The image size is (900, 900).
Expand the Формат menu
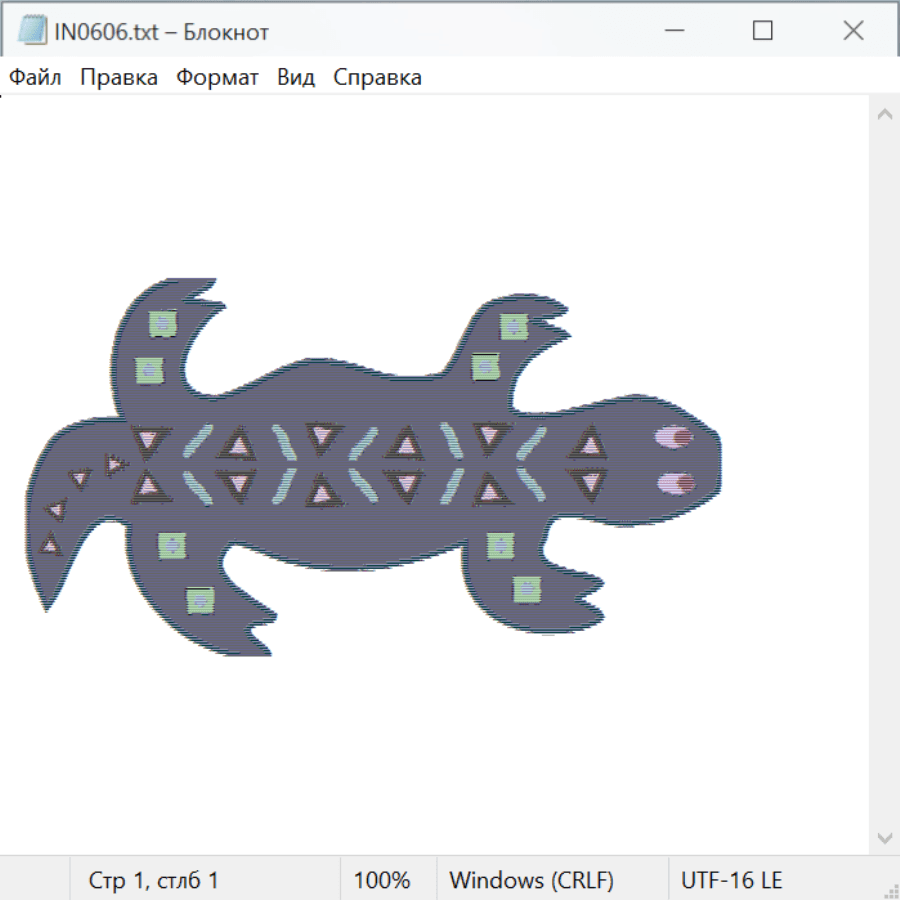[217, 78]
